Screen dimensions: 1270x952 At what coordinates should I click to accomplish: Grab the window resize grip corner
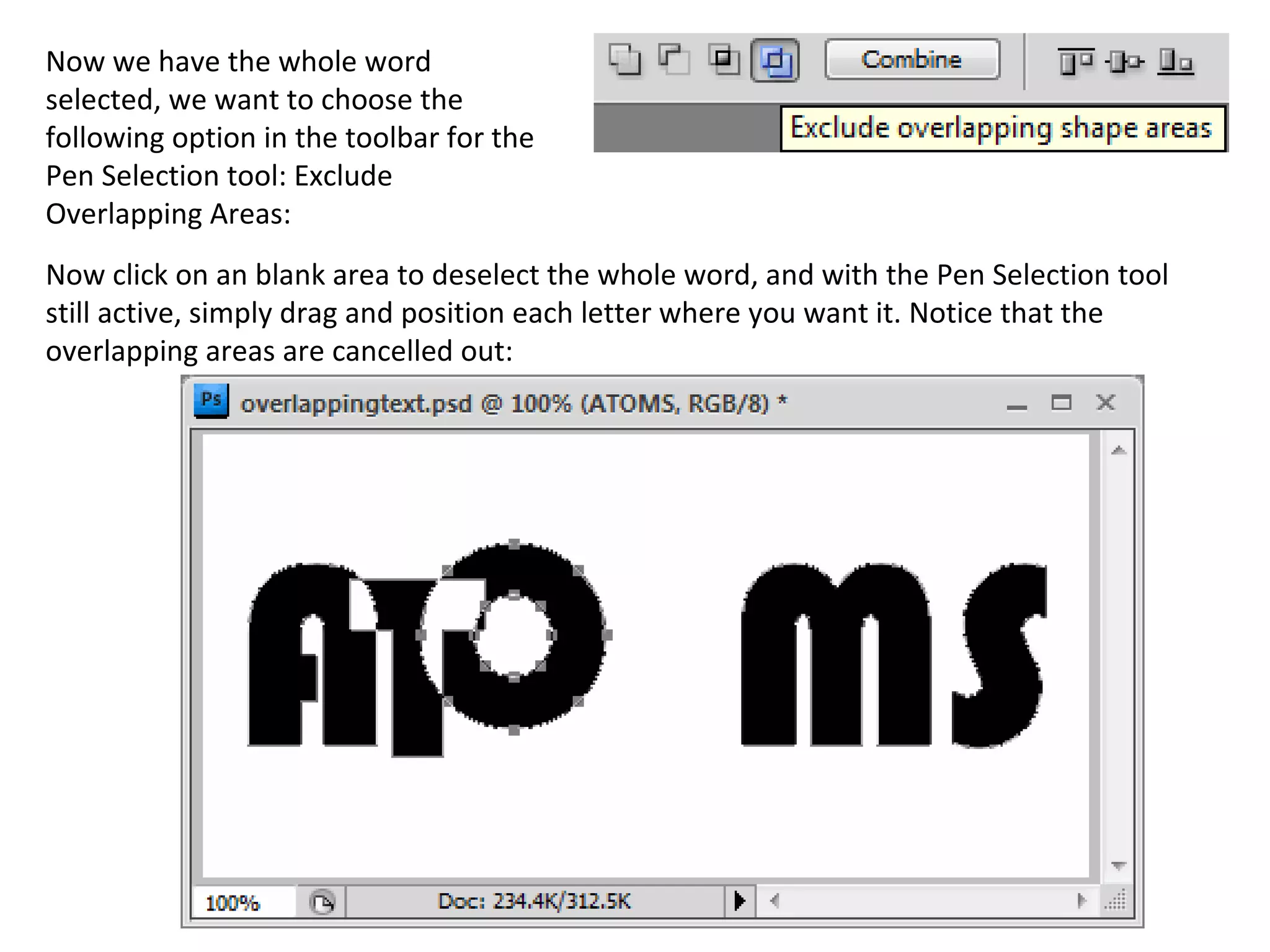[x=1117, y=901]
